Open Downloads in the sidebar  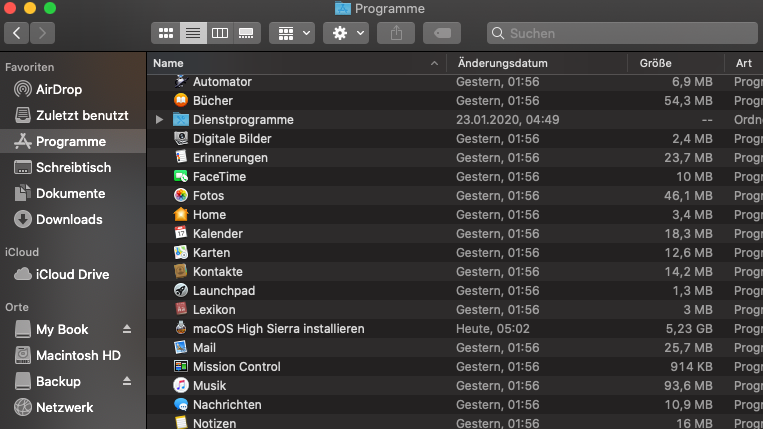pos(69,219)
